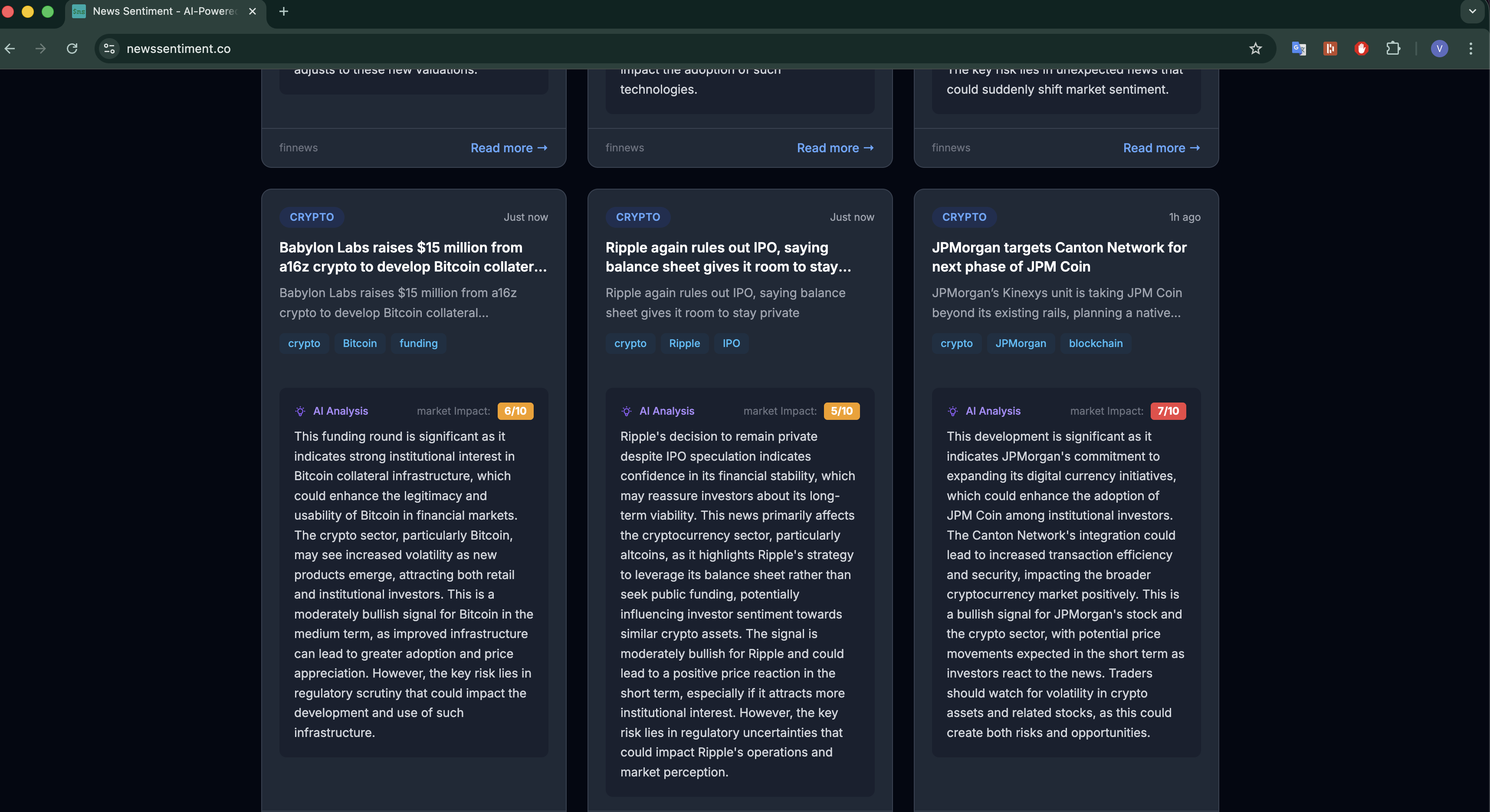Viewport: 1490px width, 812px height.
Task: Open site permissions via the tune icon
Action: click(109, 49)
